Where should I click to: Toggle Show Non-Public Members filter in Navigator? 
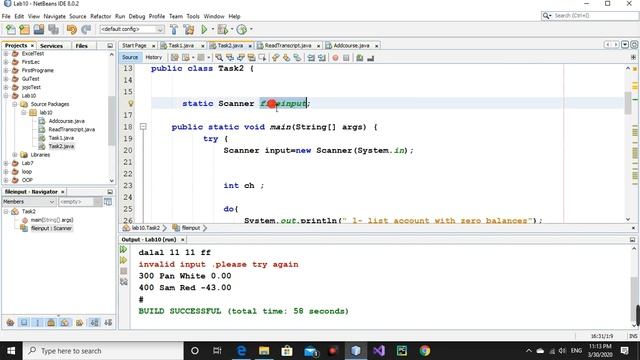51,322
